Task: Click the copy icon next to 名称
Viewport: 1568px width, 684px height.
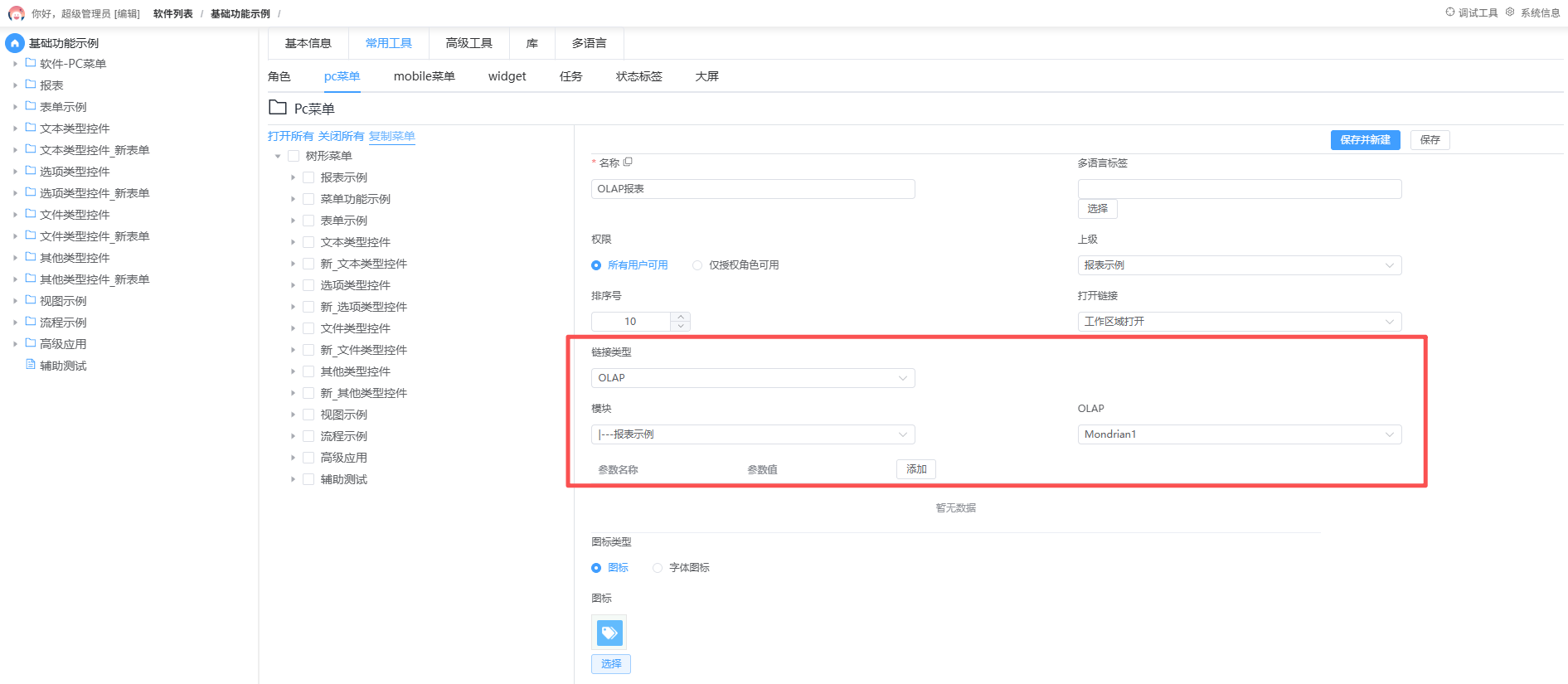Action: tap(628, 162)
